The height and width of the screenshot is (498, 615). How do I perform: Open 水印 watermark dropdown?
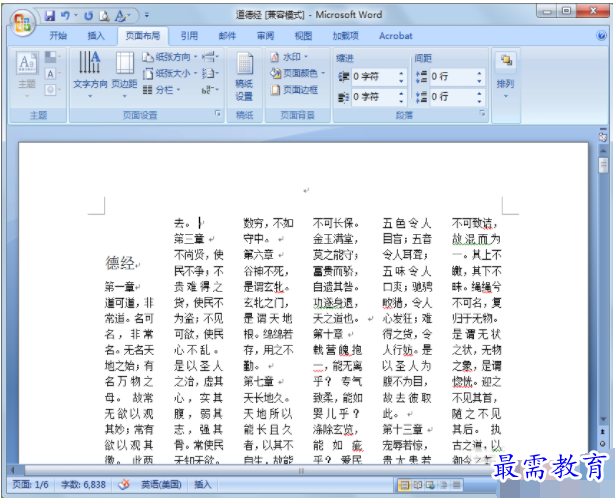tap(289, 57)
